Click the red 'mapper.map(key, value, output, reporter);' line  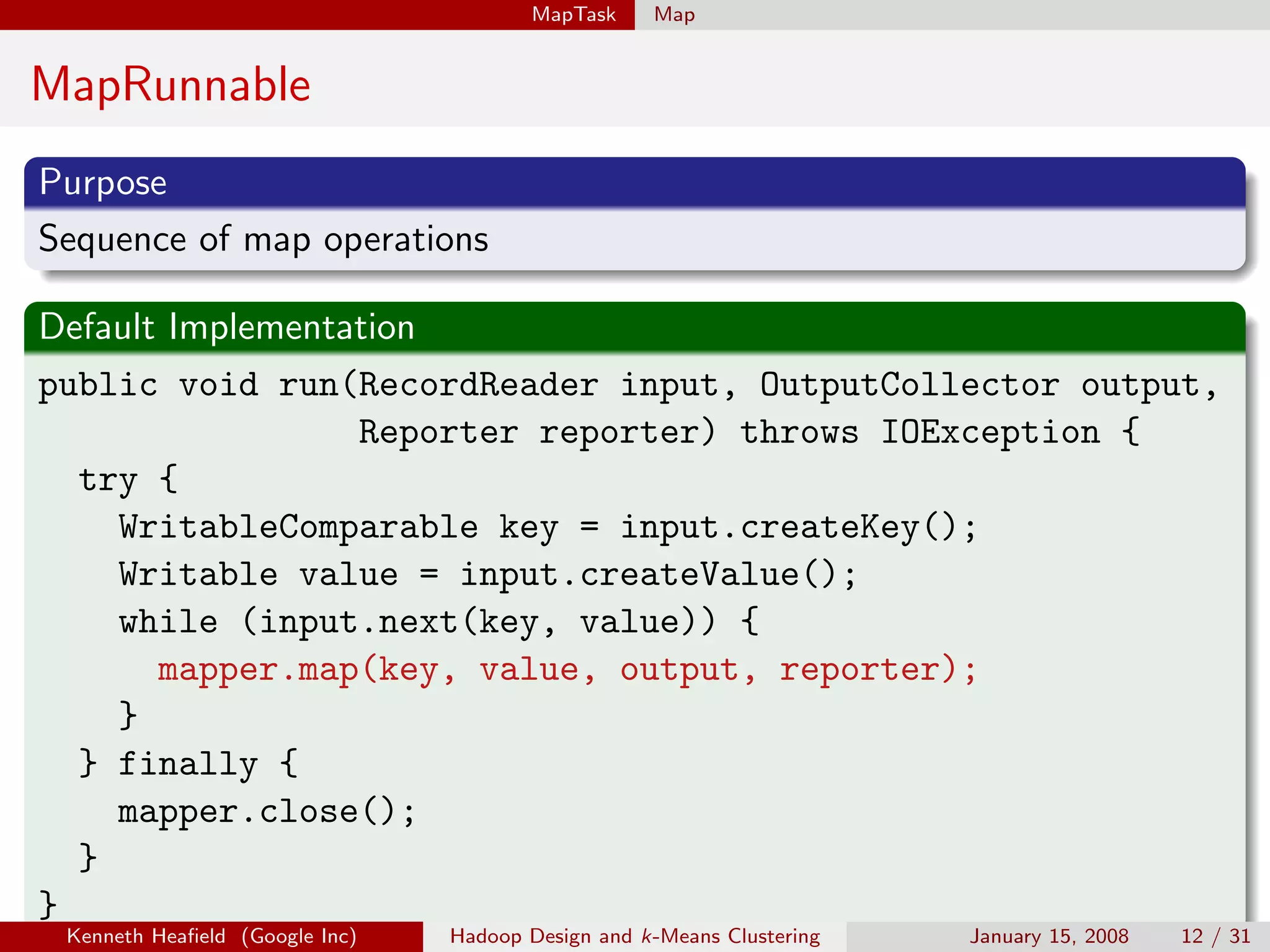coord(567,669)
